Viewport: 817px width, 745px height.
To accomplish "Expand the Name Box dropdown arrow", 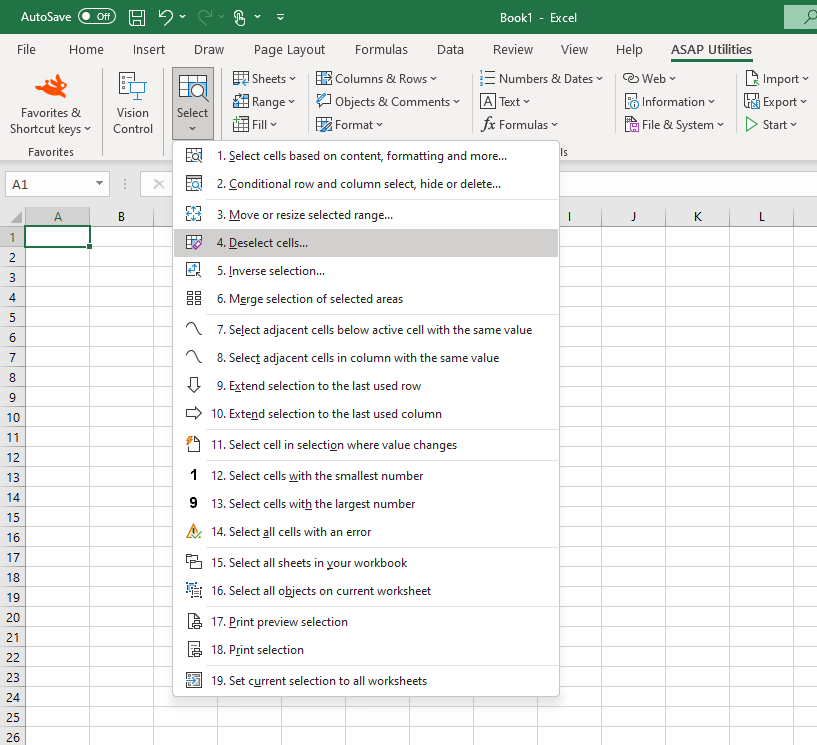I will (100, 184).
